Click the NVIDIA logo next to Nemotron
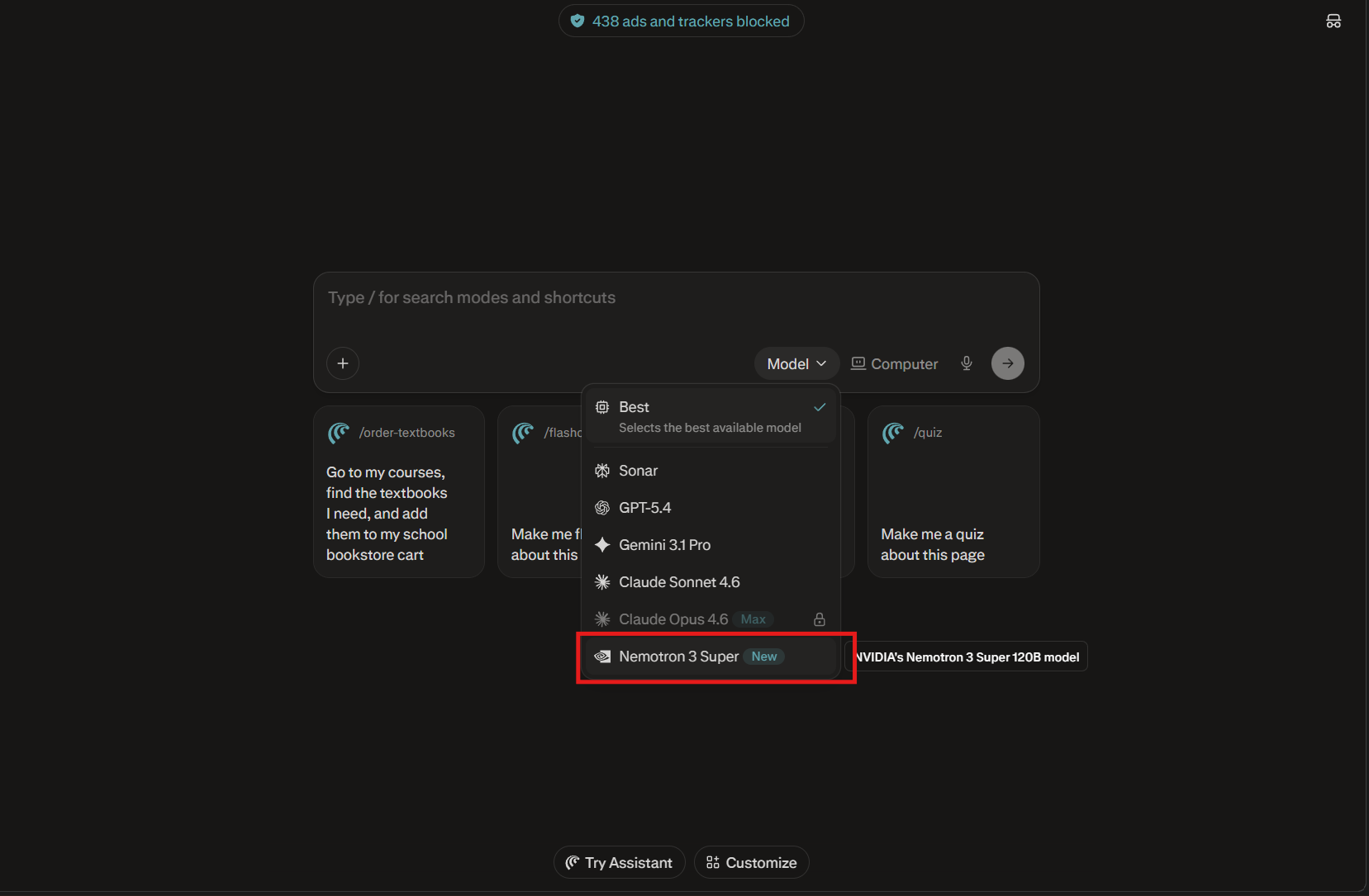This screenshot has width=1369, height=896. [602, 657]
